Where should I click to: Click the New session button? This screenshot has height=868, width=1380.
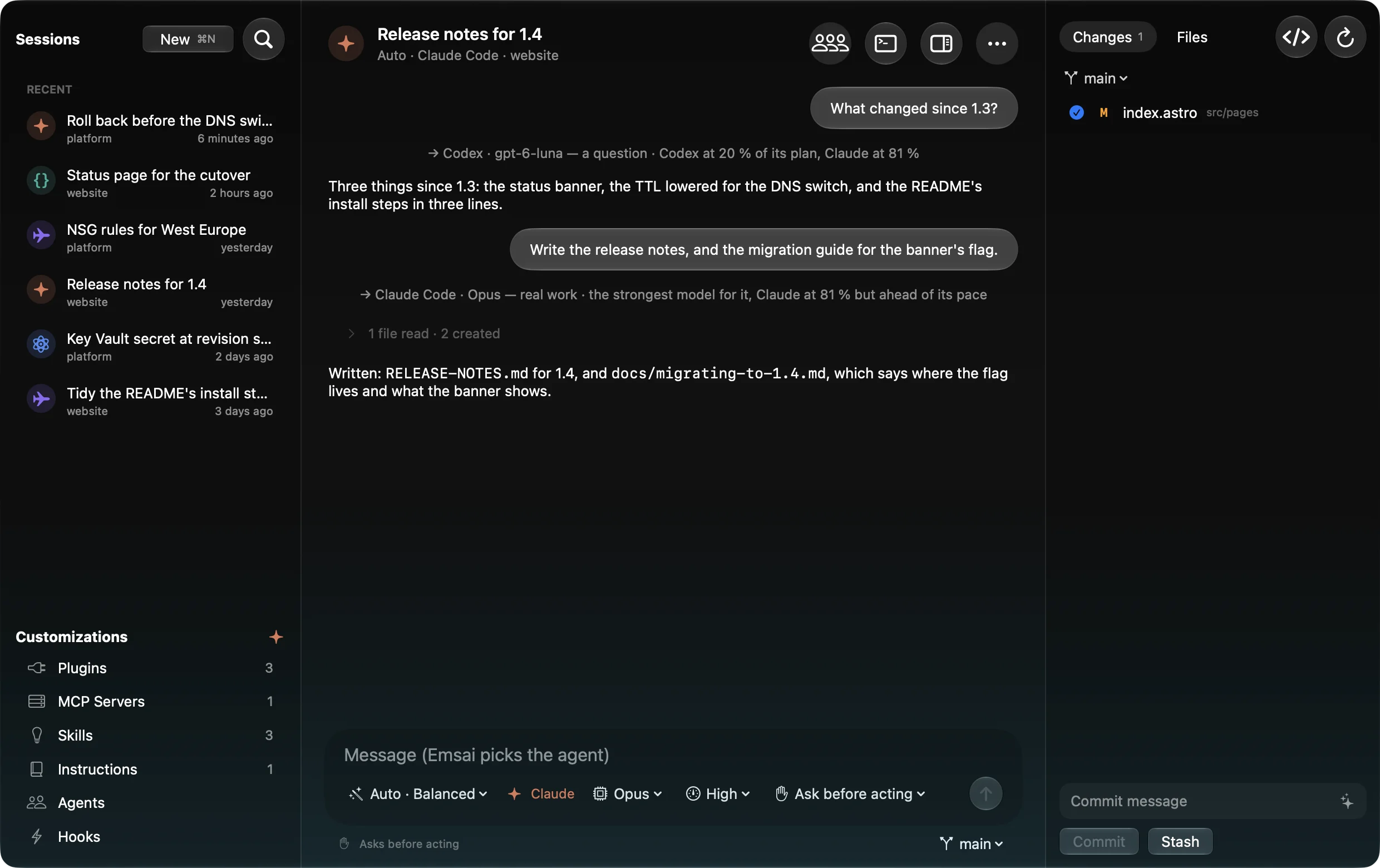(188, 39)
